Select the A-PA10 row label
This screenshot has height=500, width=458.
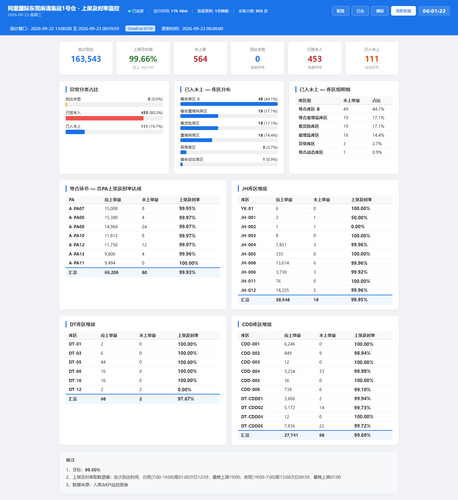tap(77, 236)
